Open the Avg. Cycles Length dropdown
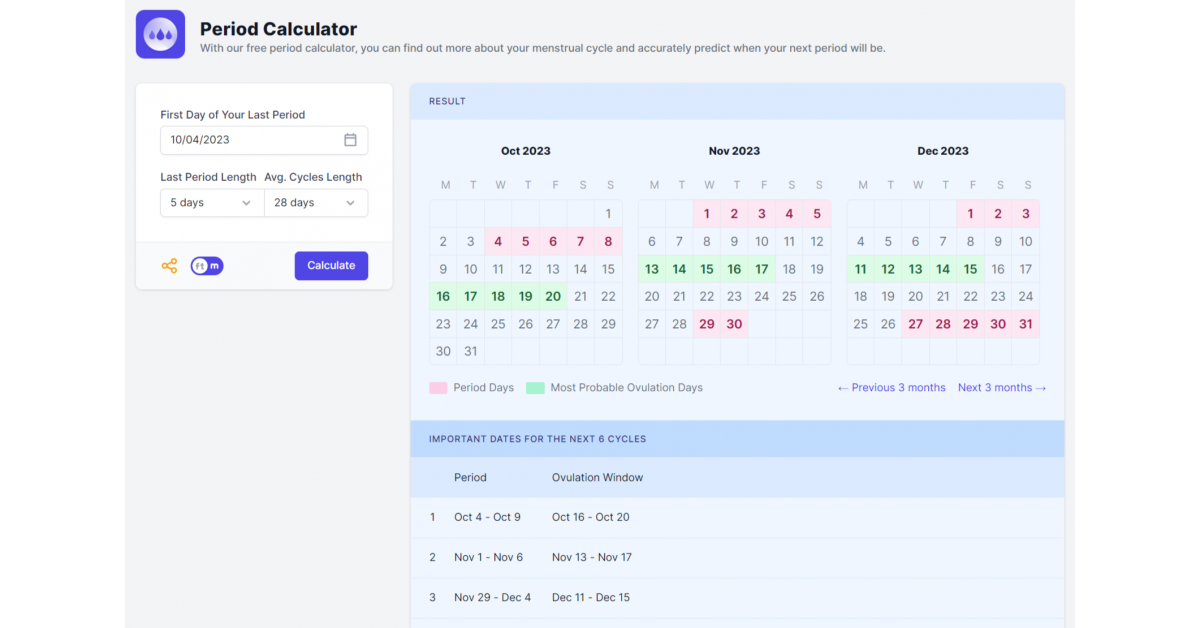The image size is (1200, 628). click(x=316, y=202)
